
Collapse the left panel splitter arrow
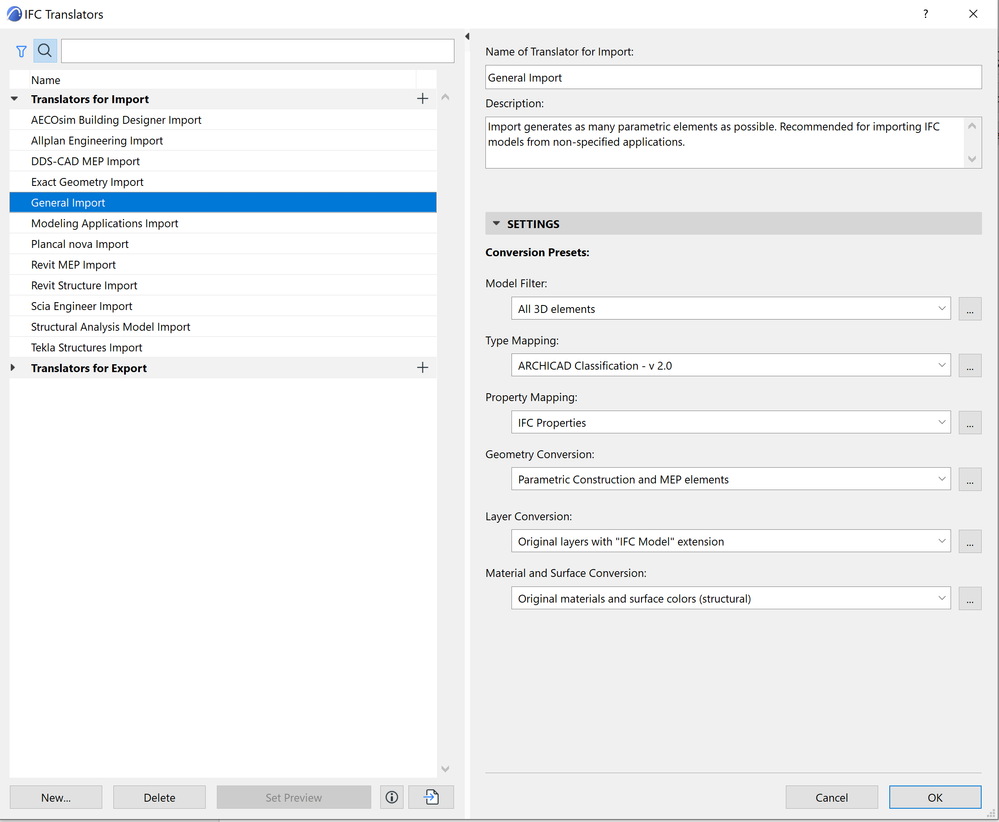pyautogui.click(x=467, y=37)
